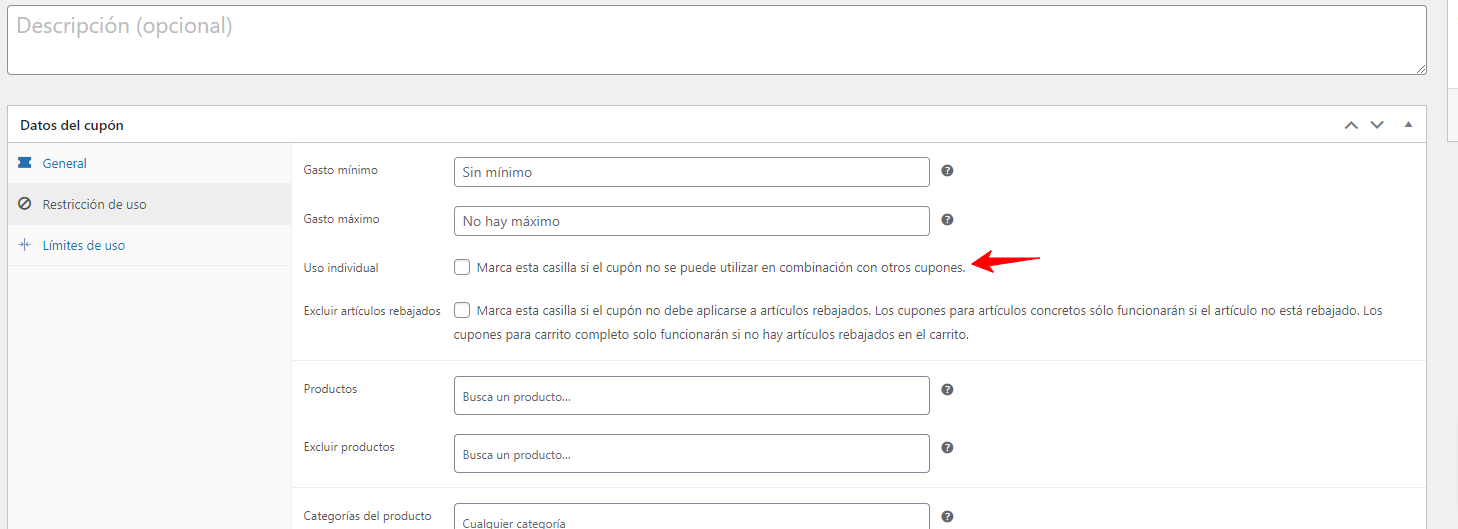Click the Restricción de uso prohibition icon

tap(25, 204)
